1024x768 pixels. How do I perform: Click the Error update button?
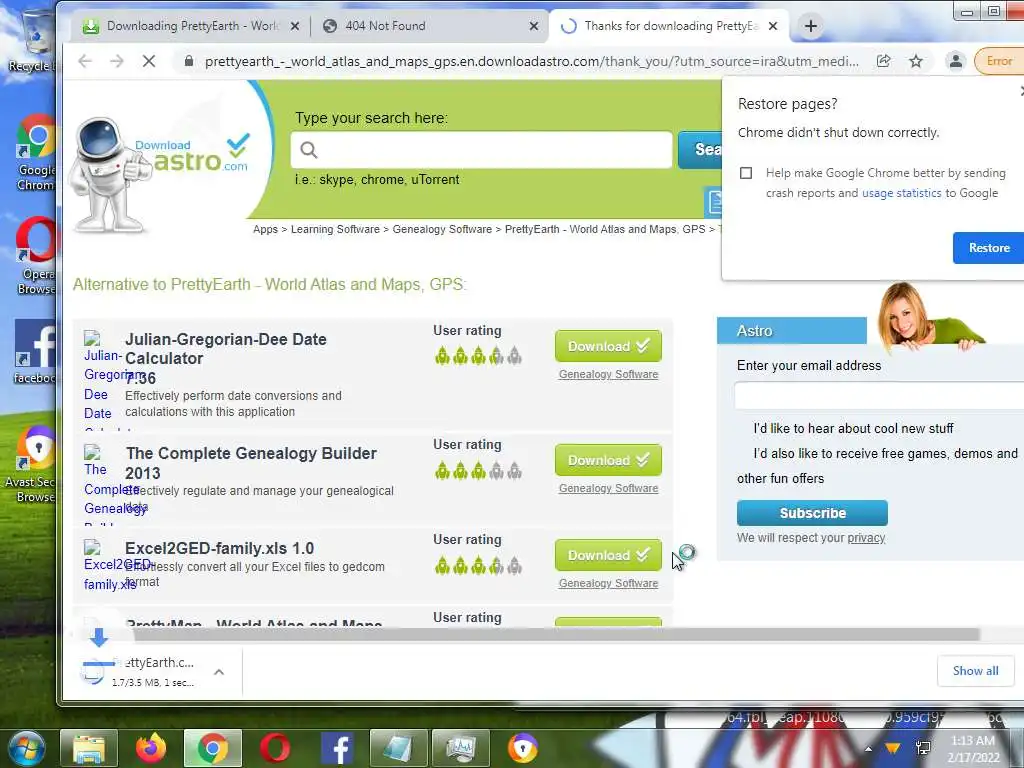pos(999,61)
